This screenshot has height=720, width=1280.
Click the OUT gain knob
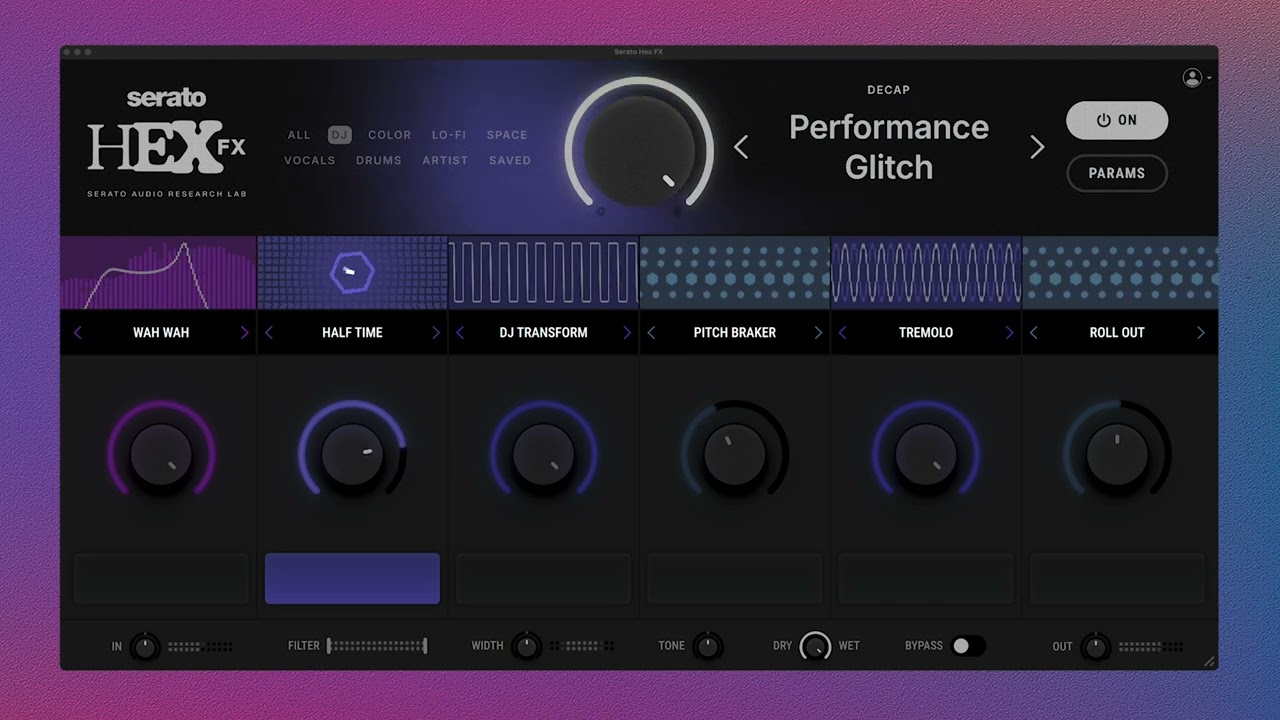[x=1096, y=646]
